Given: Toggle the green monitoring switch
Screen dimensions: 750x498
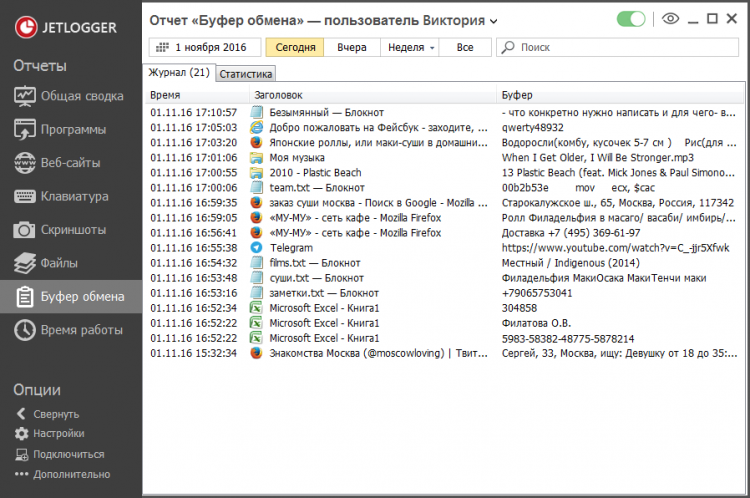Looking at the screenshot, I should coord(631,19).
